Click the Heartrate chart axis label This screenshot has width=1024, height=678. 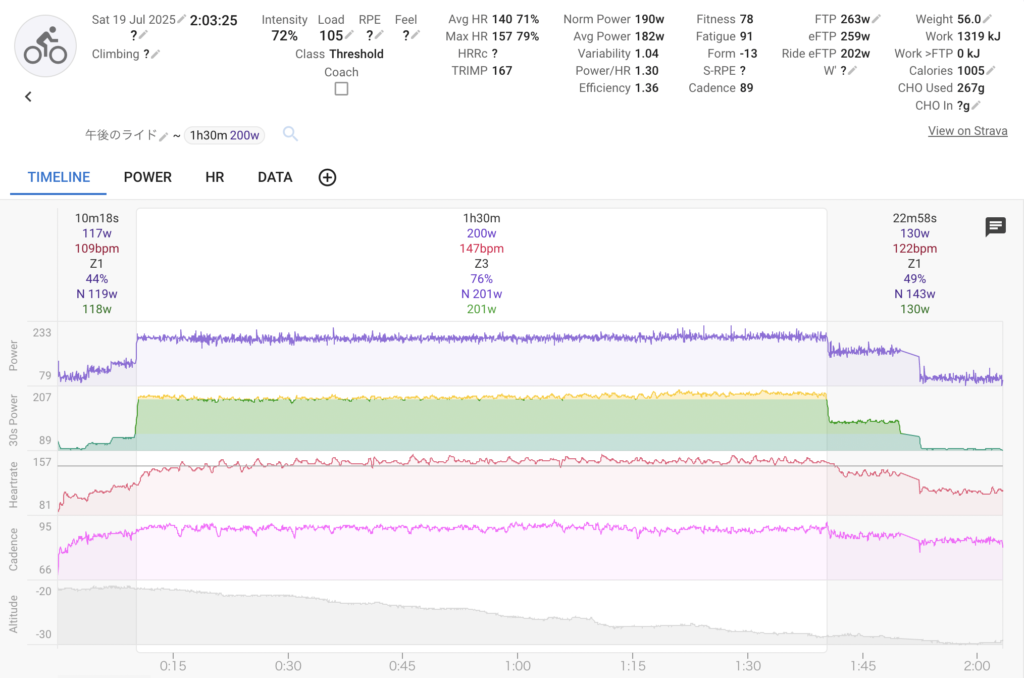(x=13, y=485)
